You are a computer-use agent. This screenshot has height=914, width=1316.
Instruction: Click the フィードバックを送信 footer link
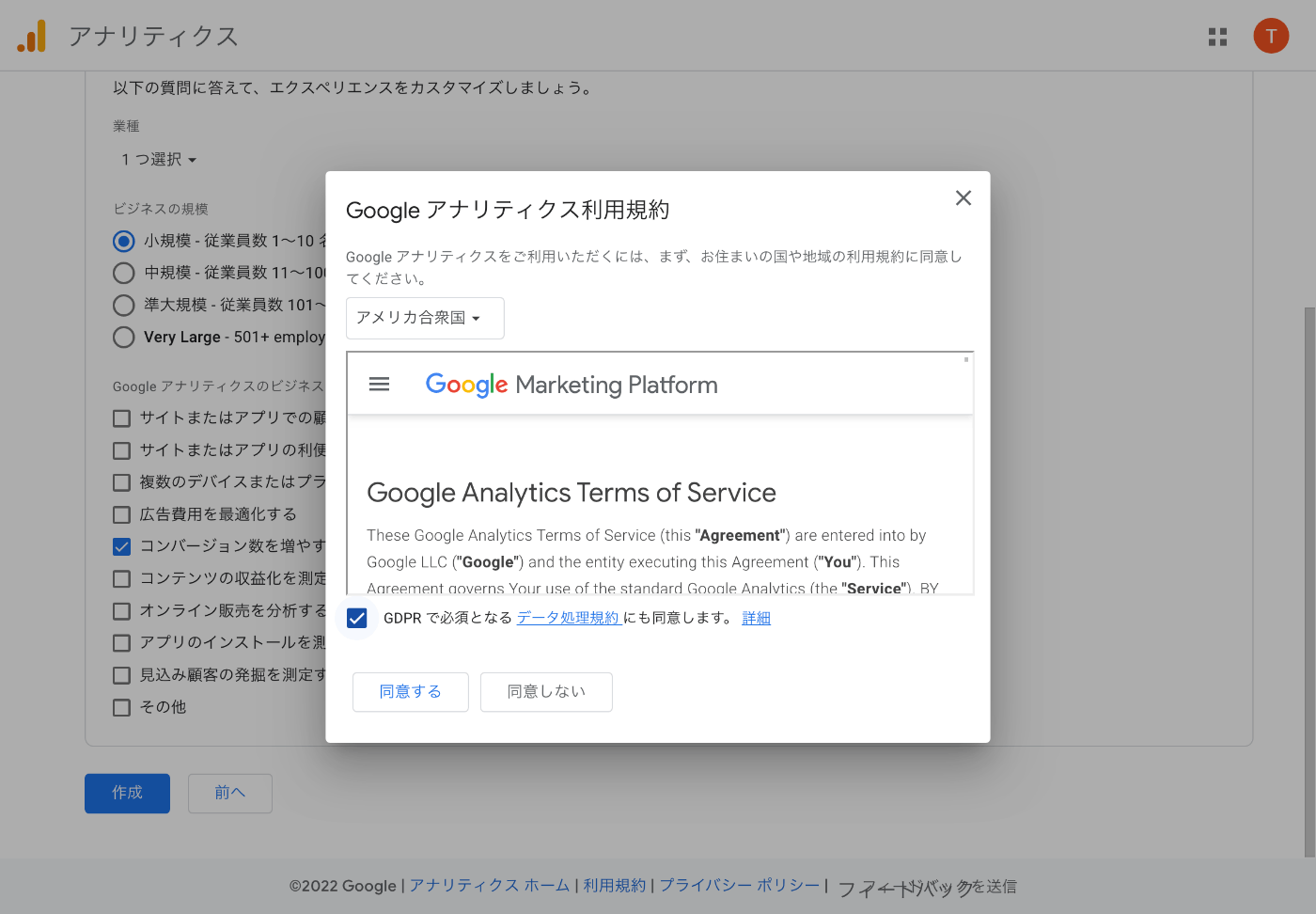pyautogui.click(x=927, y=887)
